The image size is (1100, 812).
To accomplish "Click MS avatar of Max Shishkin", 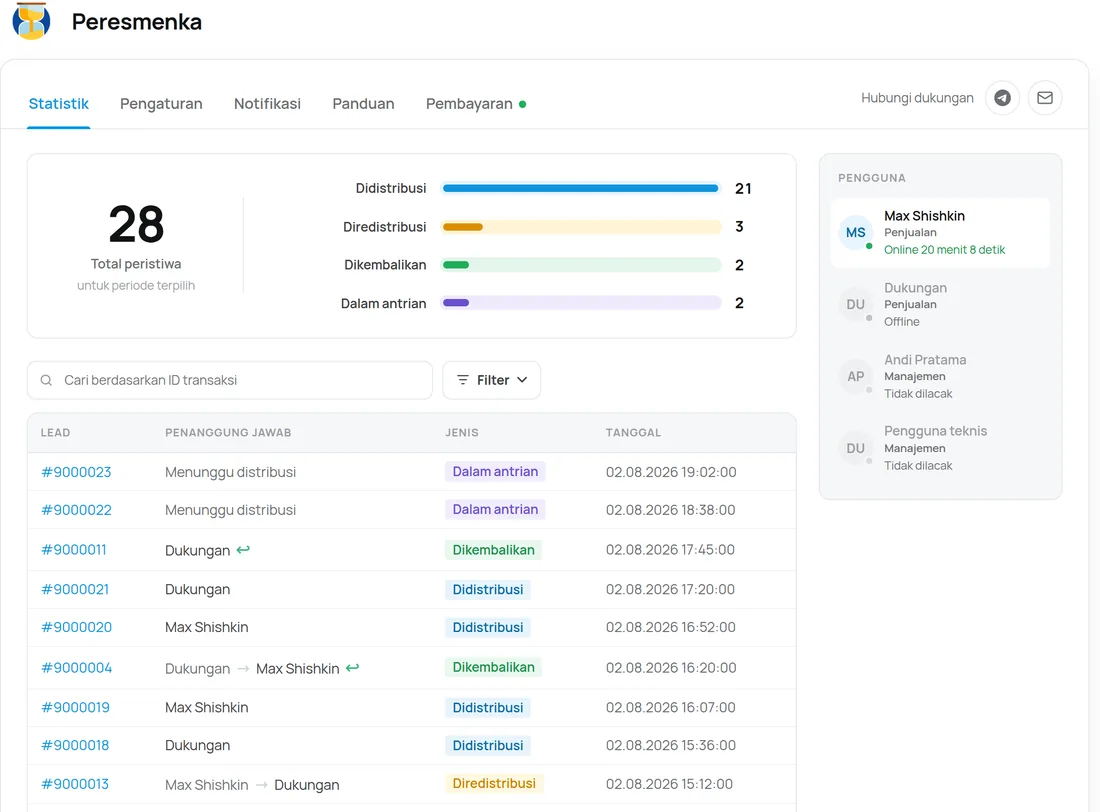I will point(855,232).
